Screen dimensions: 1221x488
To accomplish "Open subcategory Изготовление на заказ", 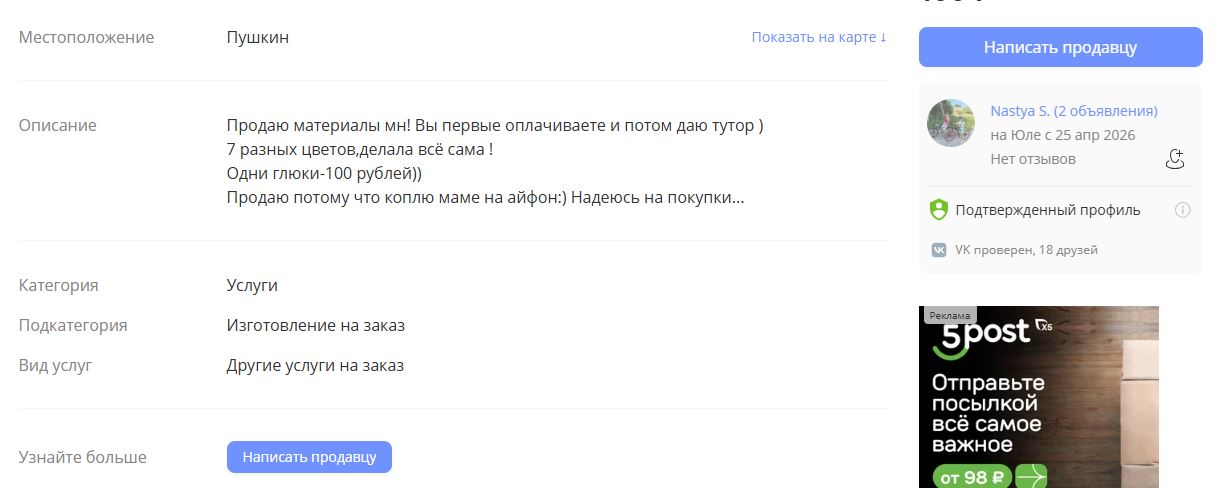I will pyautogui.click(x=315, y=325).
